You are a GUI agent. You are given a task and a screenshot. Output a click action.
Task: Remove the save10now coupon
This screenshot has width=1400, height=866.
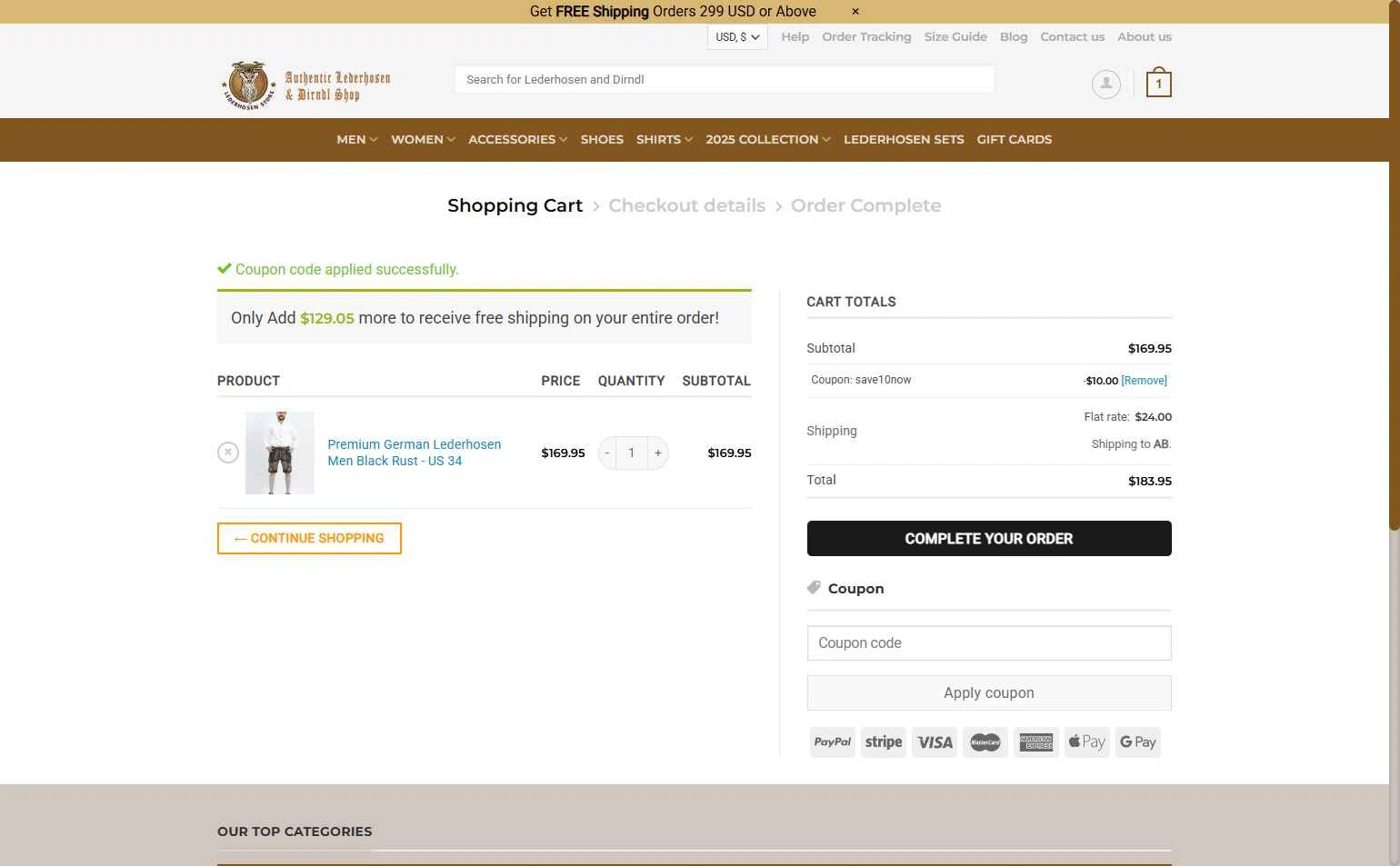[1144, 381]
